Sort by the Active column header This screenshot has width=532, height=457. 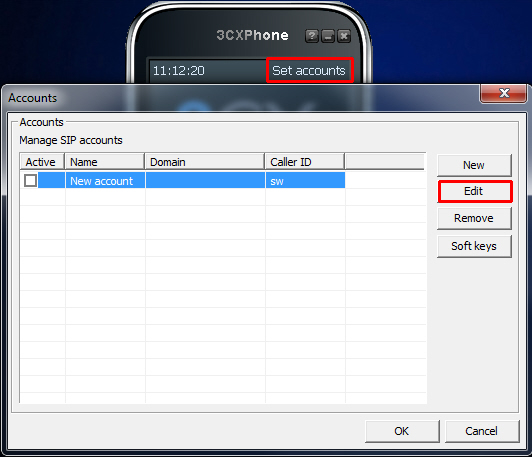pos(42,161)
